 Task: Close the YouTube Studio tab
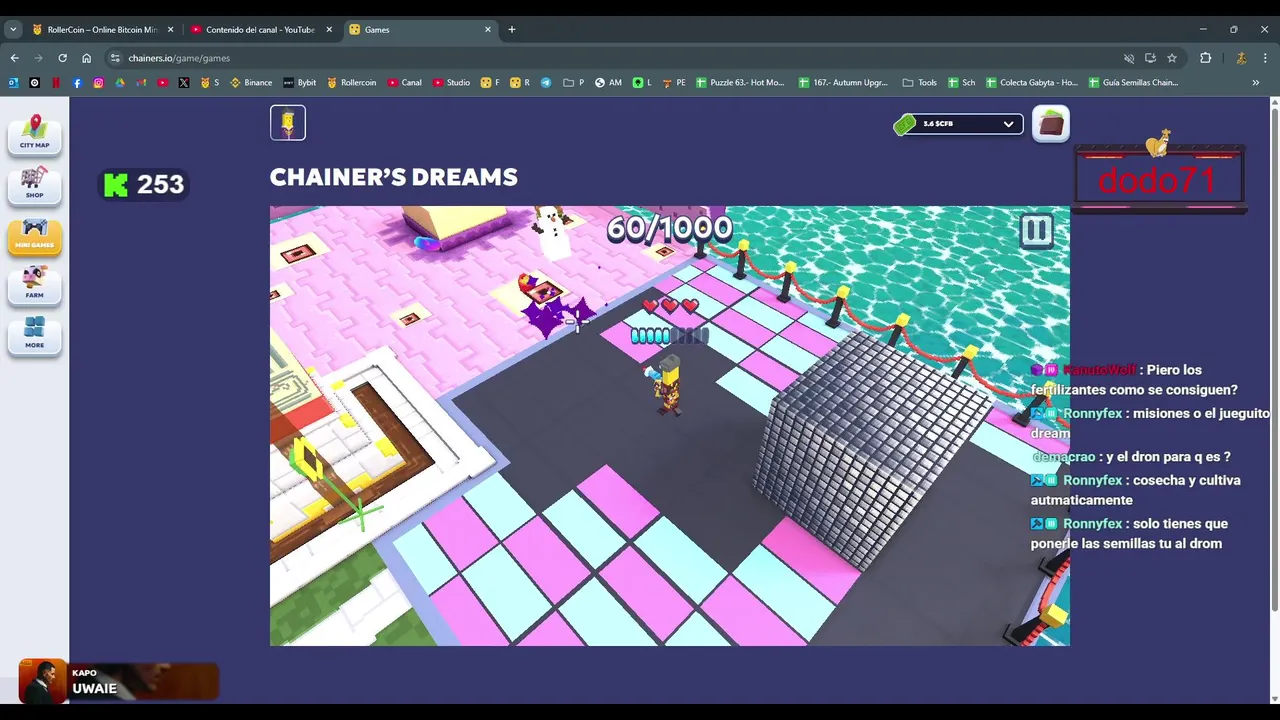coord(329,30)
